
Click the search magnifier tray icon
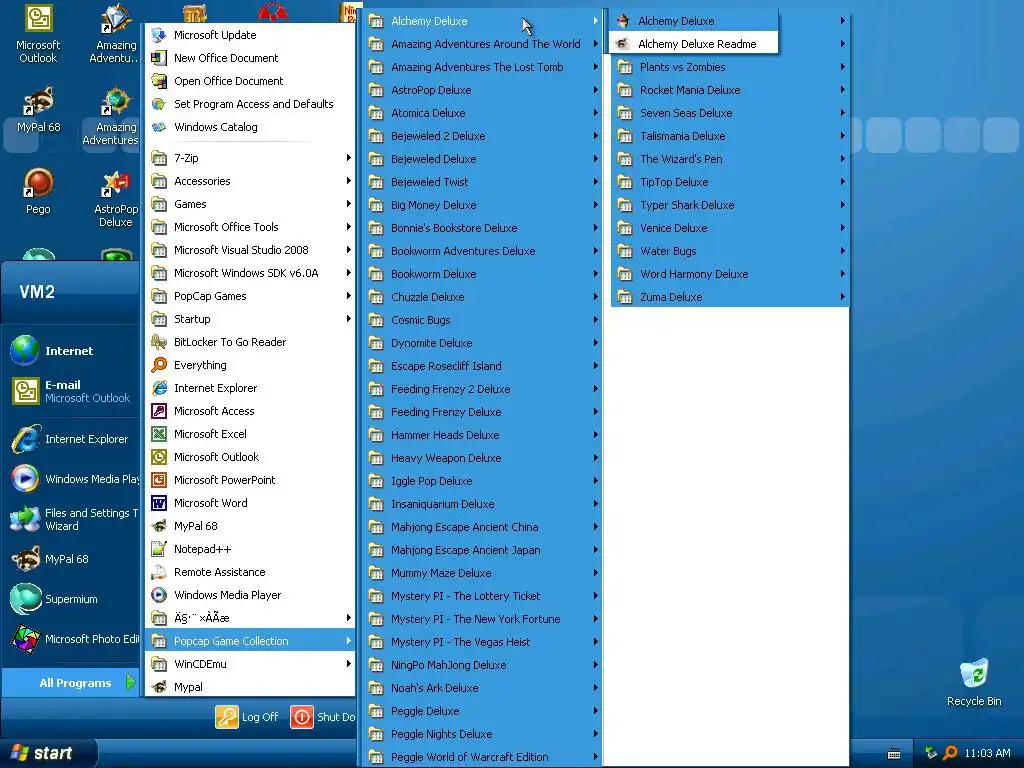951,753
